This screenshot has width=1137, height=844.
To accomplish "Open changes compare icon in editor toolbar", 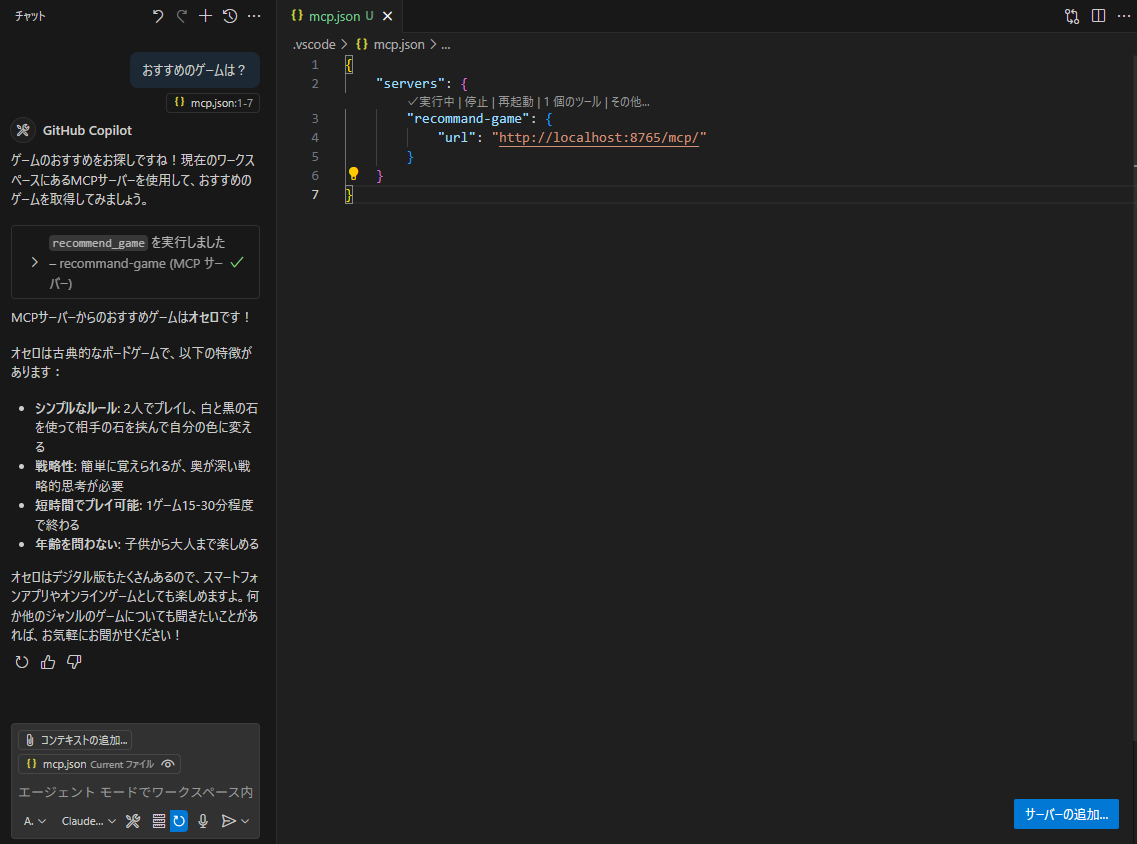I will [x=1072, y=16].
